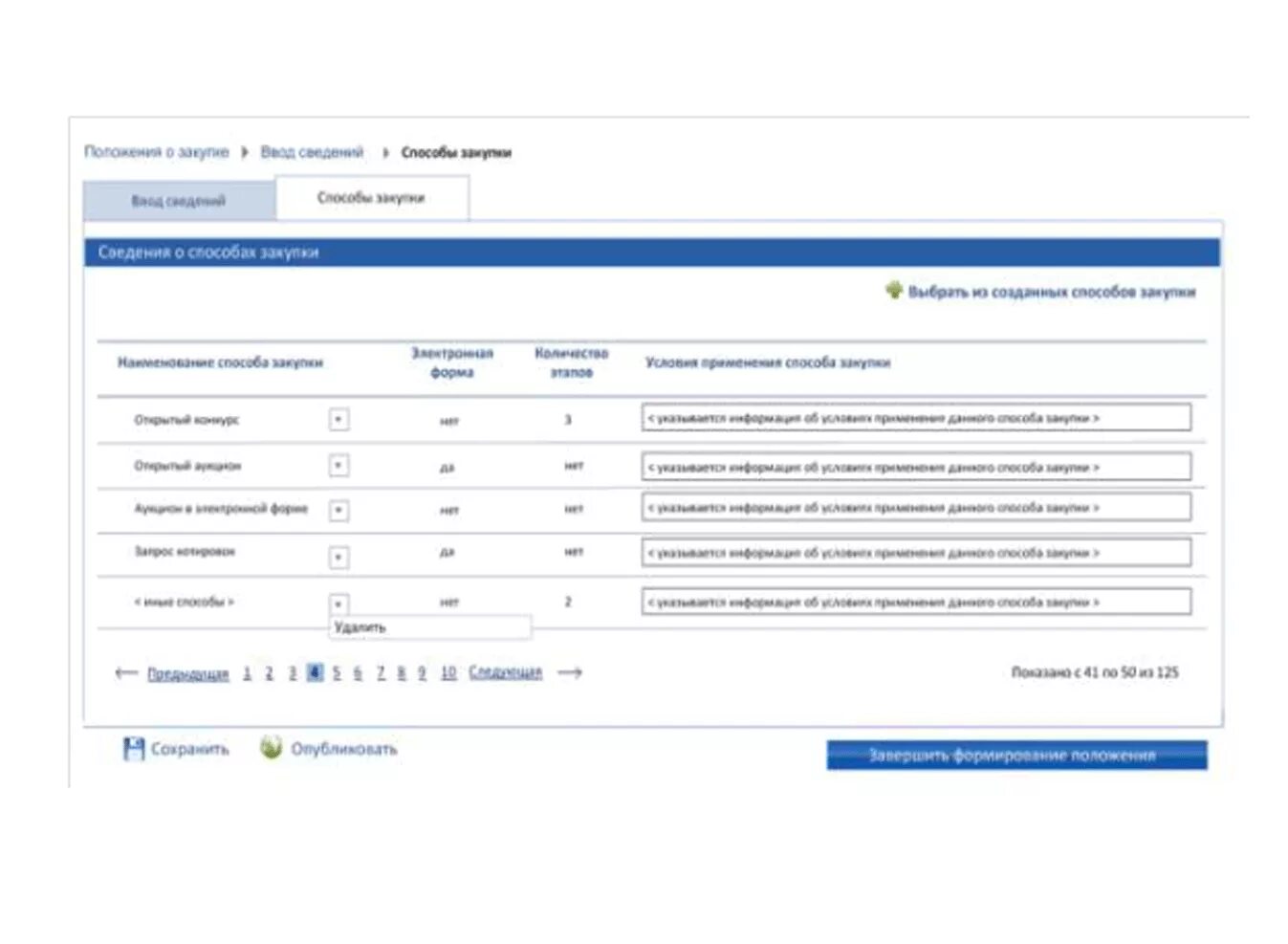This screenshot has width=1288, height=944.
Task: Click the Открытый аукцион cell text
Action: [x=187, y=466]
